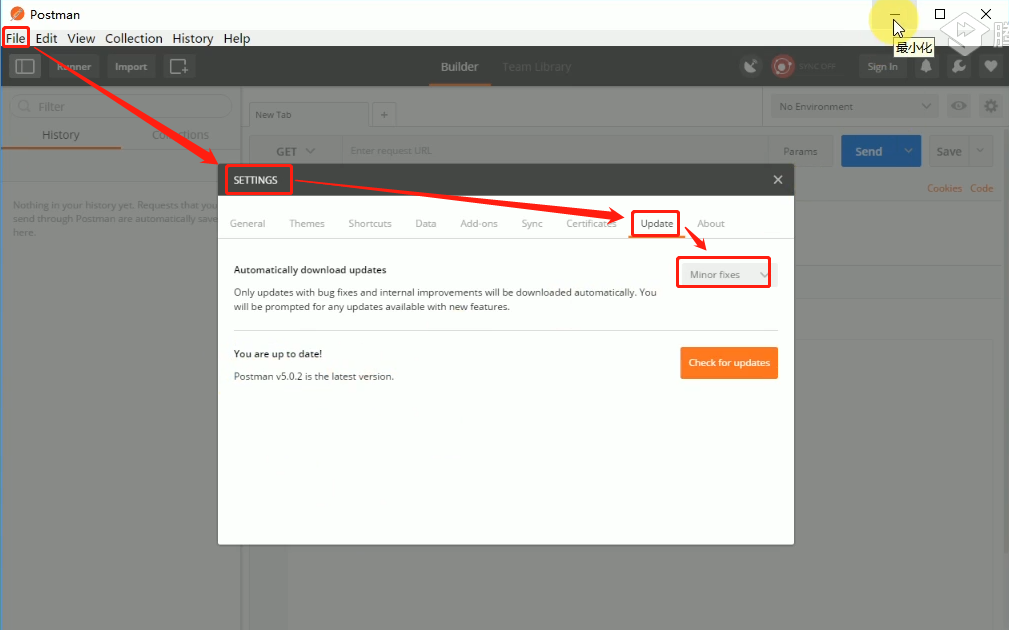The height and width of the screenshot is (630, 1009).
Task: Switch to the Themes settings tab
Action: click(x=307, y=223)
